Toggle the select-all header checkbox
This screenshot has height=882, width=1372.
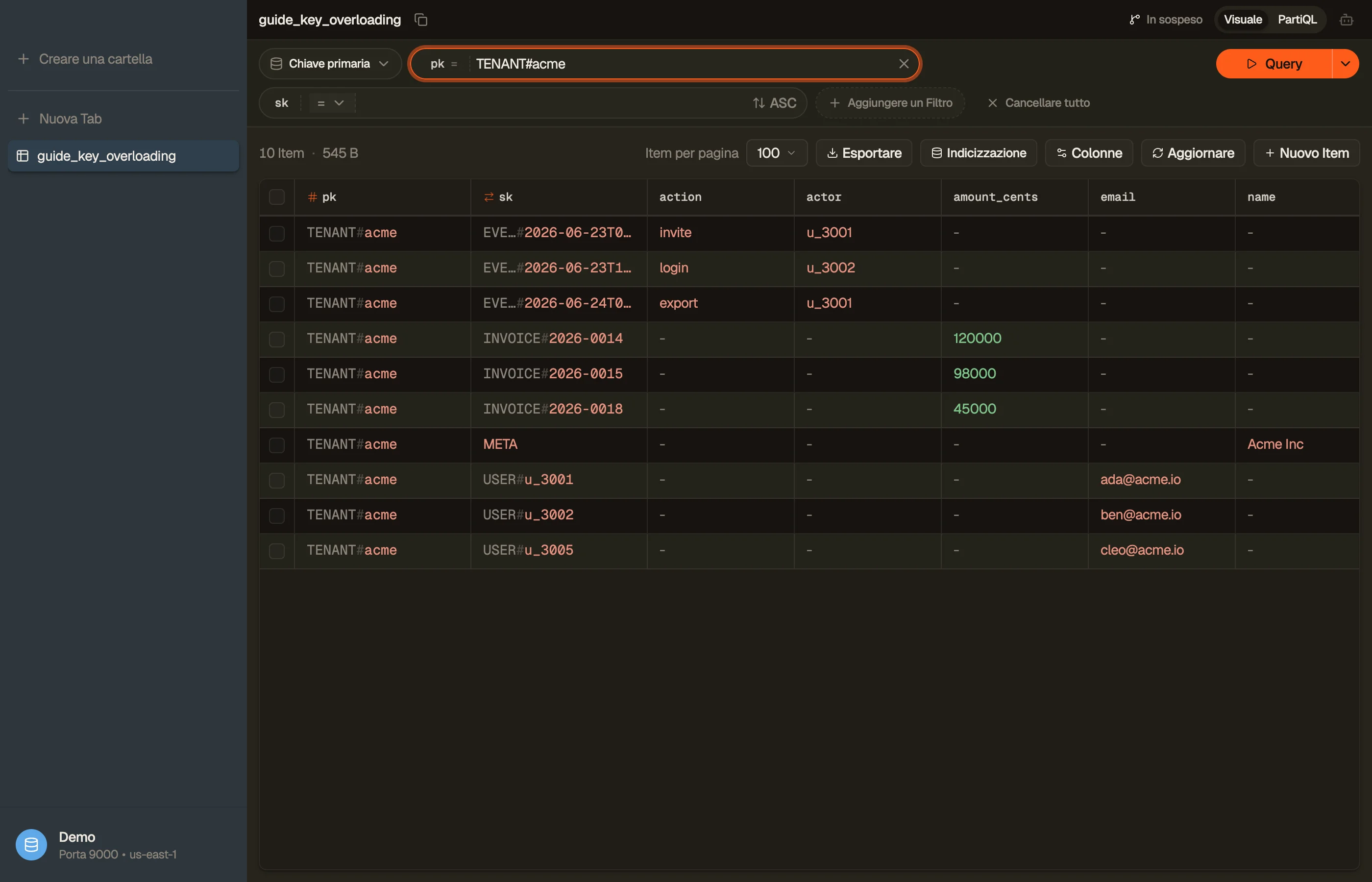tap(277, 197)
